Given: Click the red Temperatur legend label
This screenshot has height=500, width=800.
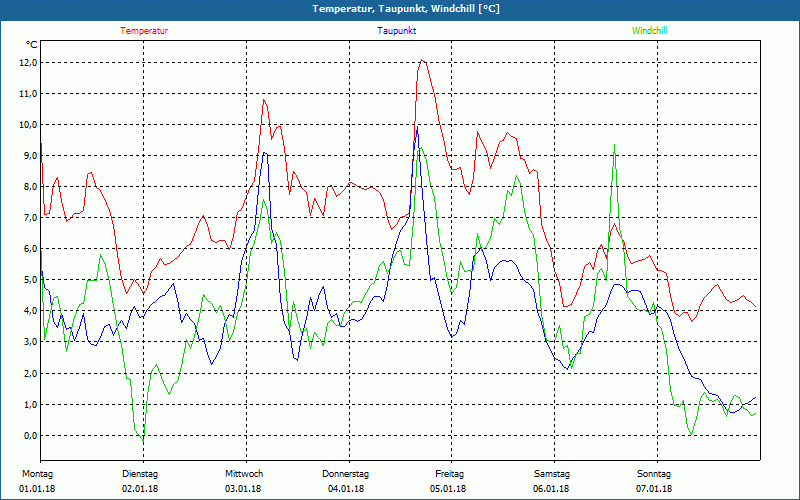Looking at the screenshot, I should pos(144,31).
